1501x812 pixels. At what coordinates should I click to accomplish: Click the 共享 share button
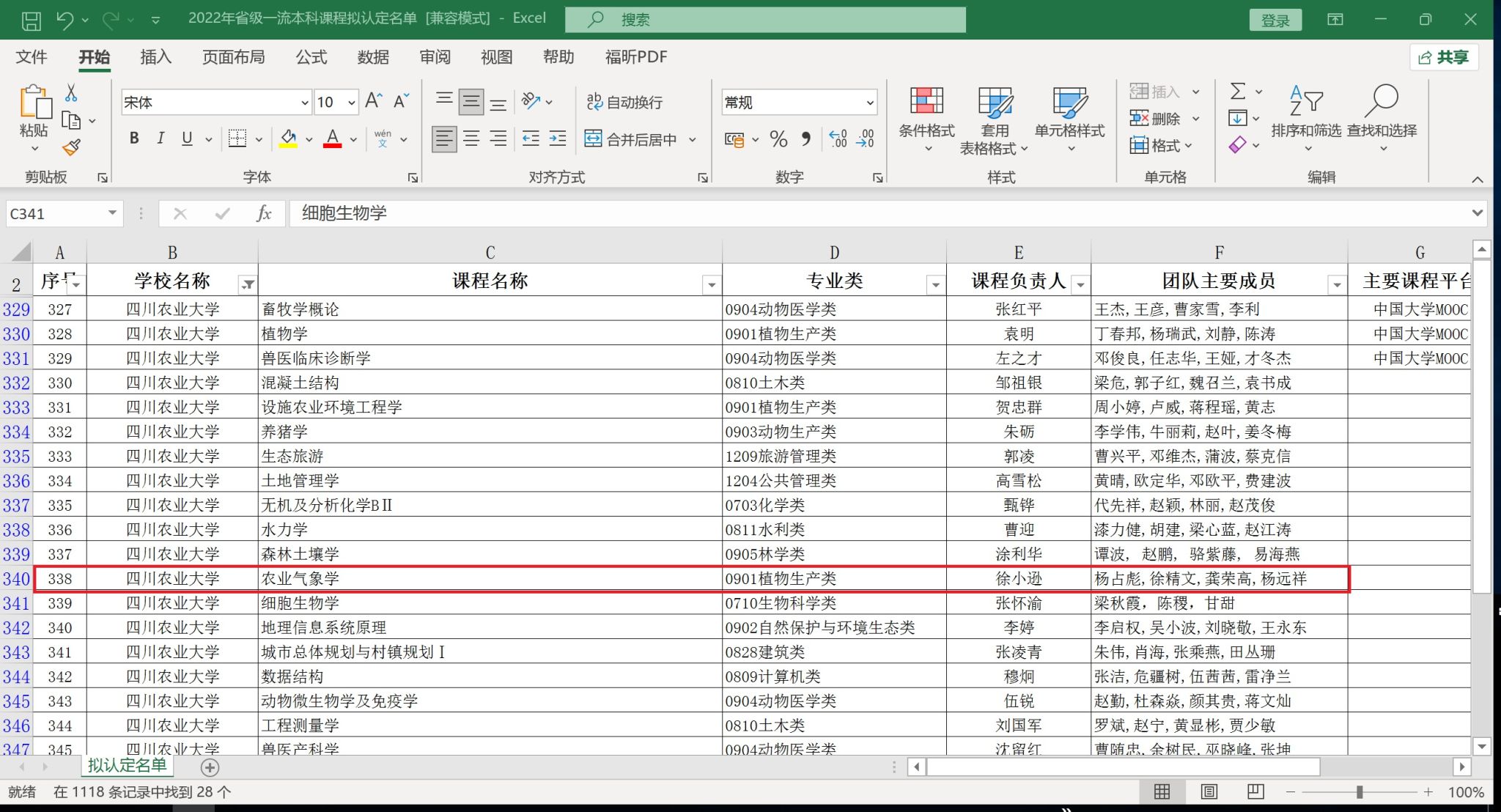1444,57
